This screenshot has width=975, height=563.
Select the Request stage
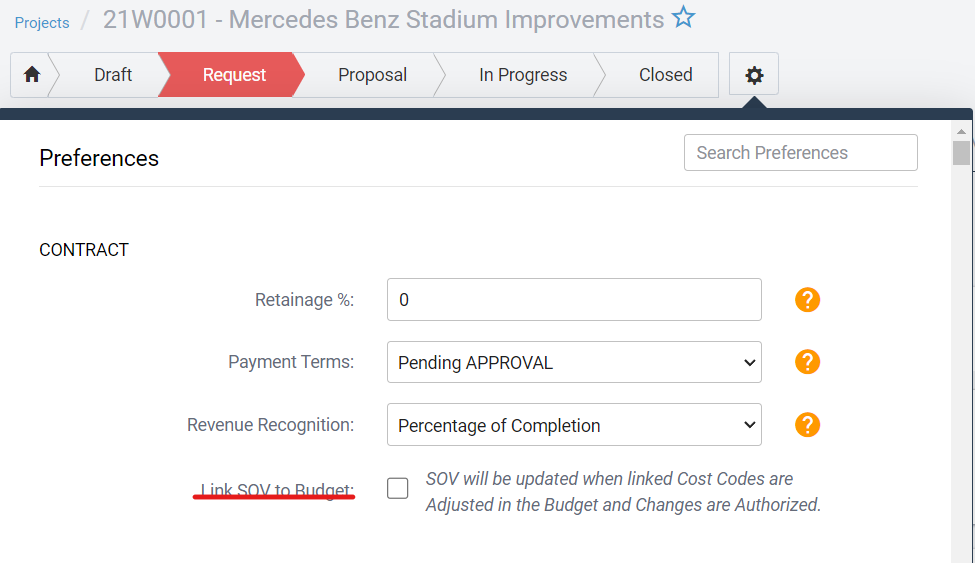click(x=234, y=75)
